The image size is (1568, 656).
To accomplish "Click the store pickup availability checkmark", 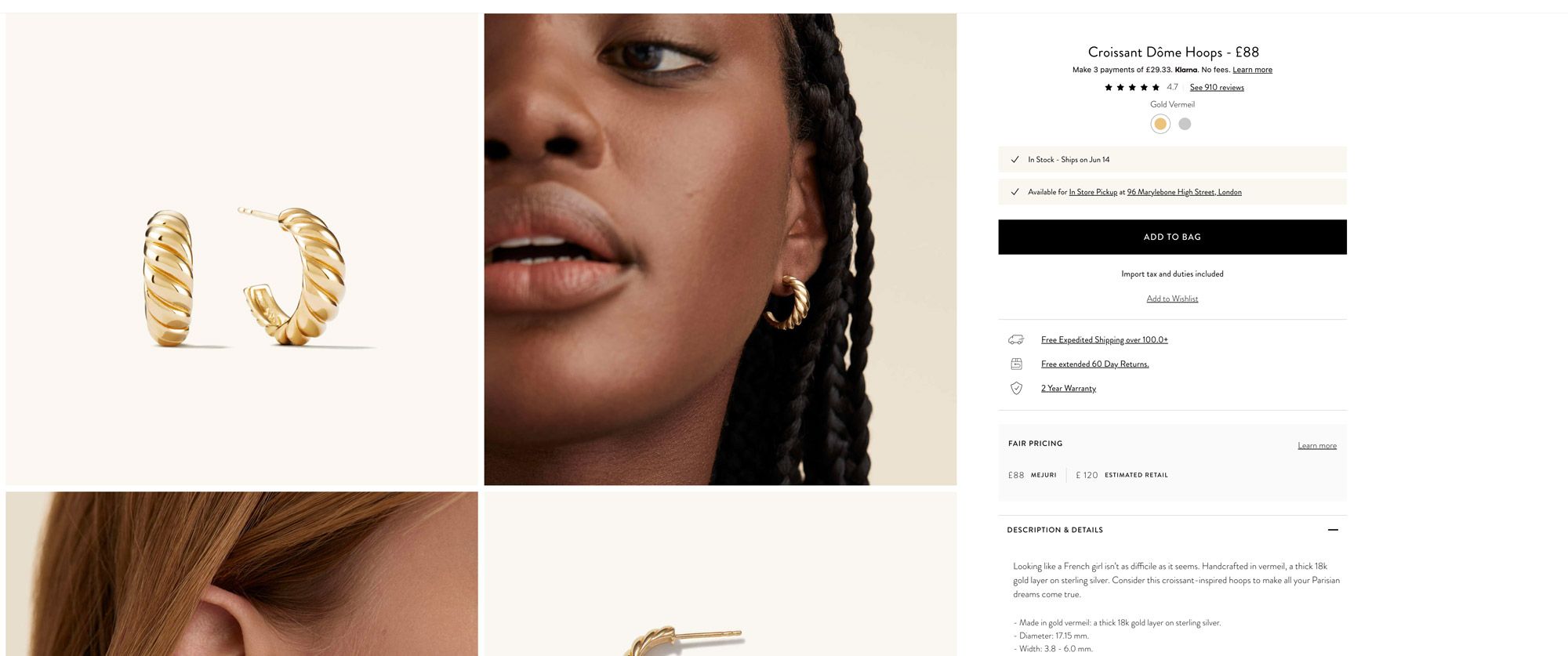I will point(1014,191).
